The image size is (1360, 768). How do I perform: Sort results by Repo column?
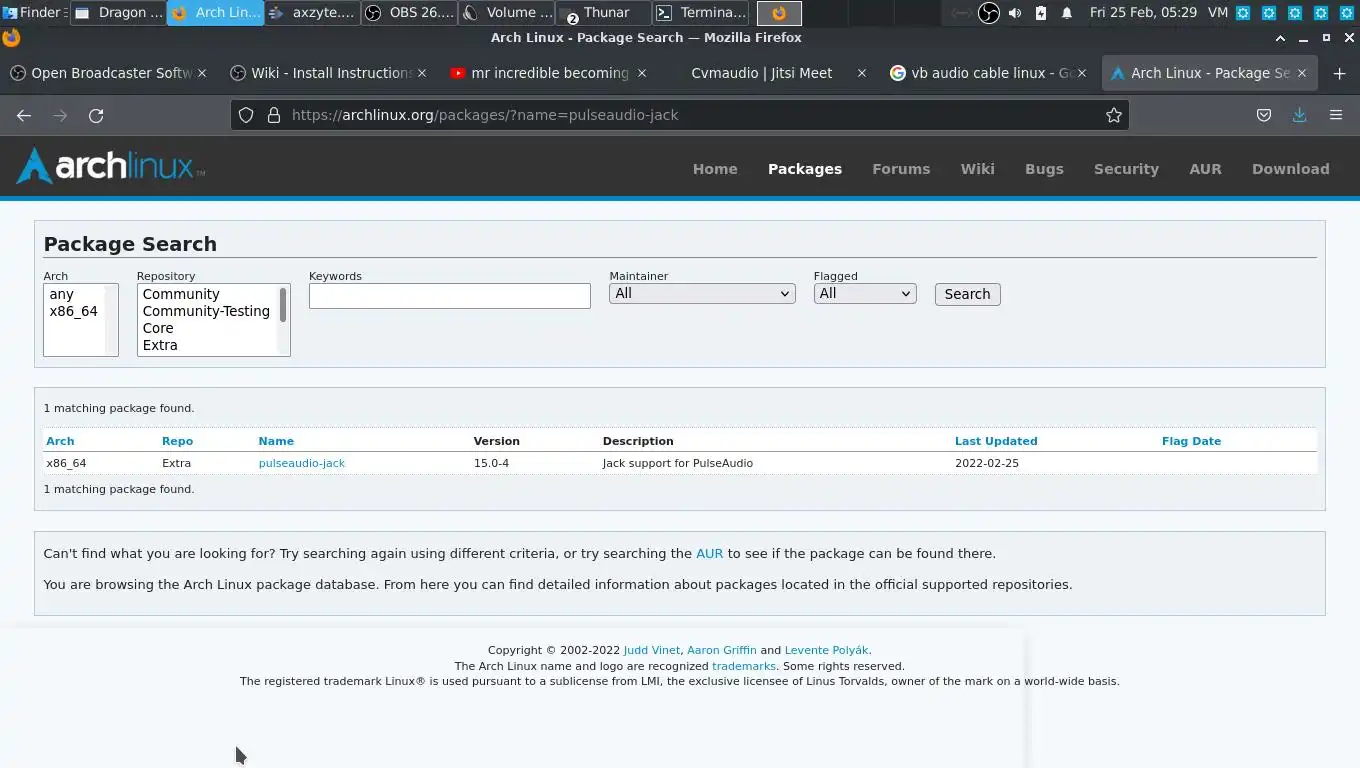(x=177, y=441)
